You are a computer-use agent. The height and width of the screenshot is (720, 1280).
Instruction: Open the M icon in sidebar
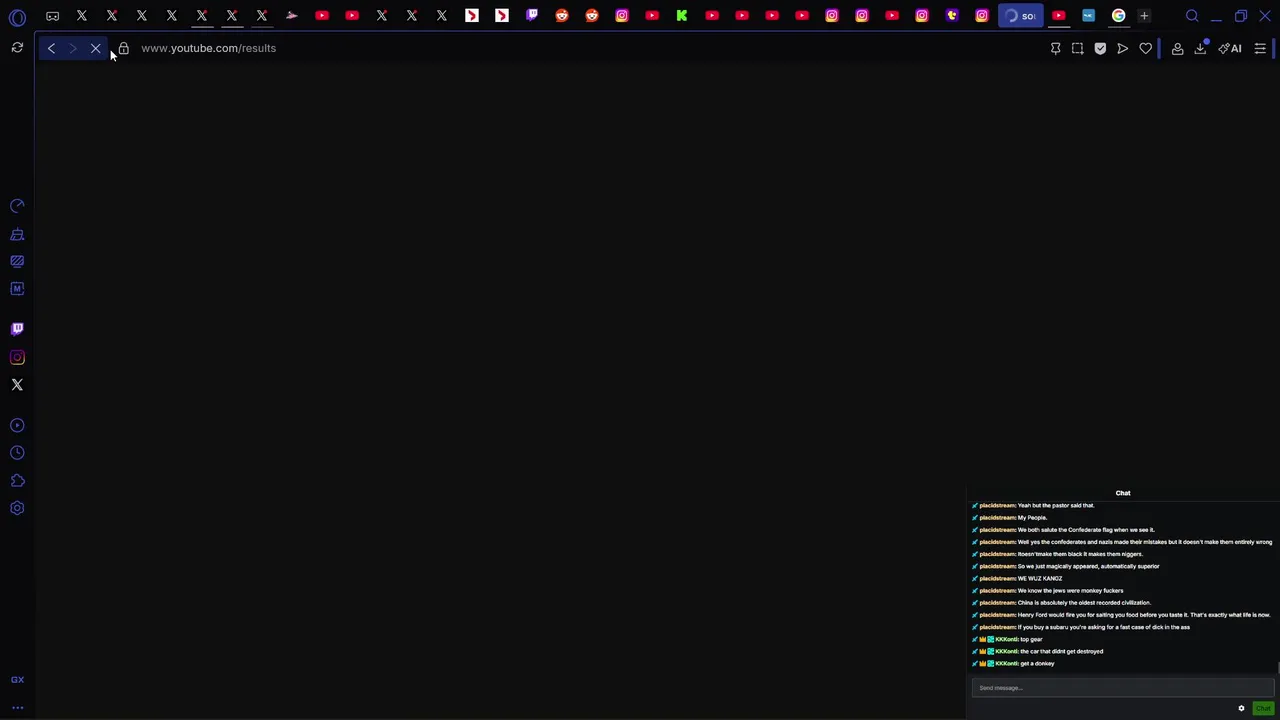click(17, 288)
